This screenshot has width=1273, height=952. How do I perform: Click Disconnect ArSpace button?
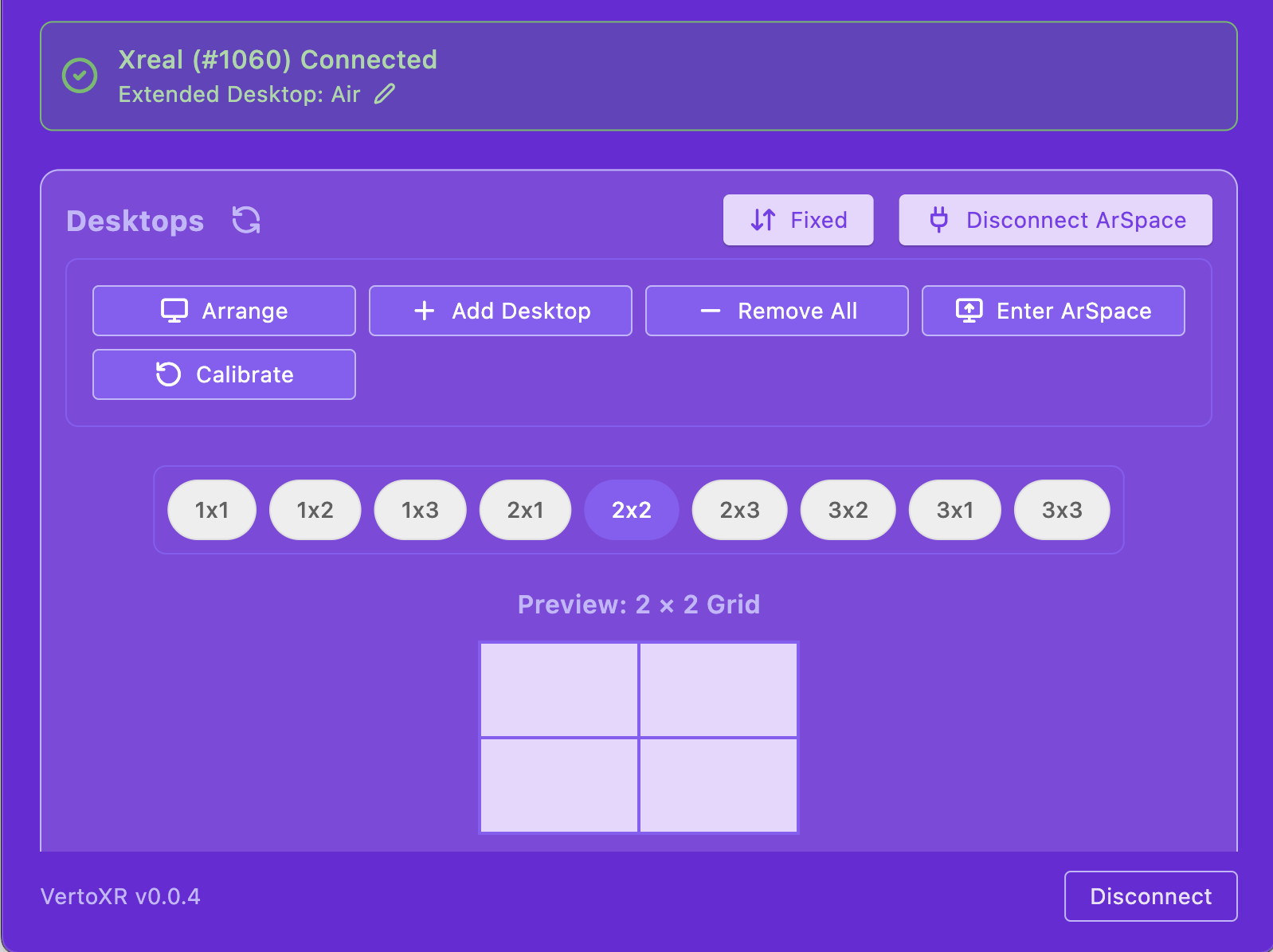[x=1056, y=220]
